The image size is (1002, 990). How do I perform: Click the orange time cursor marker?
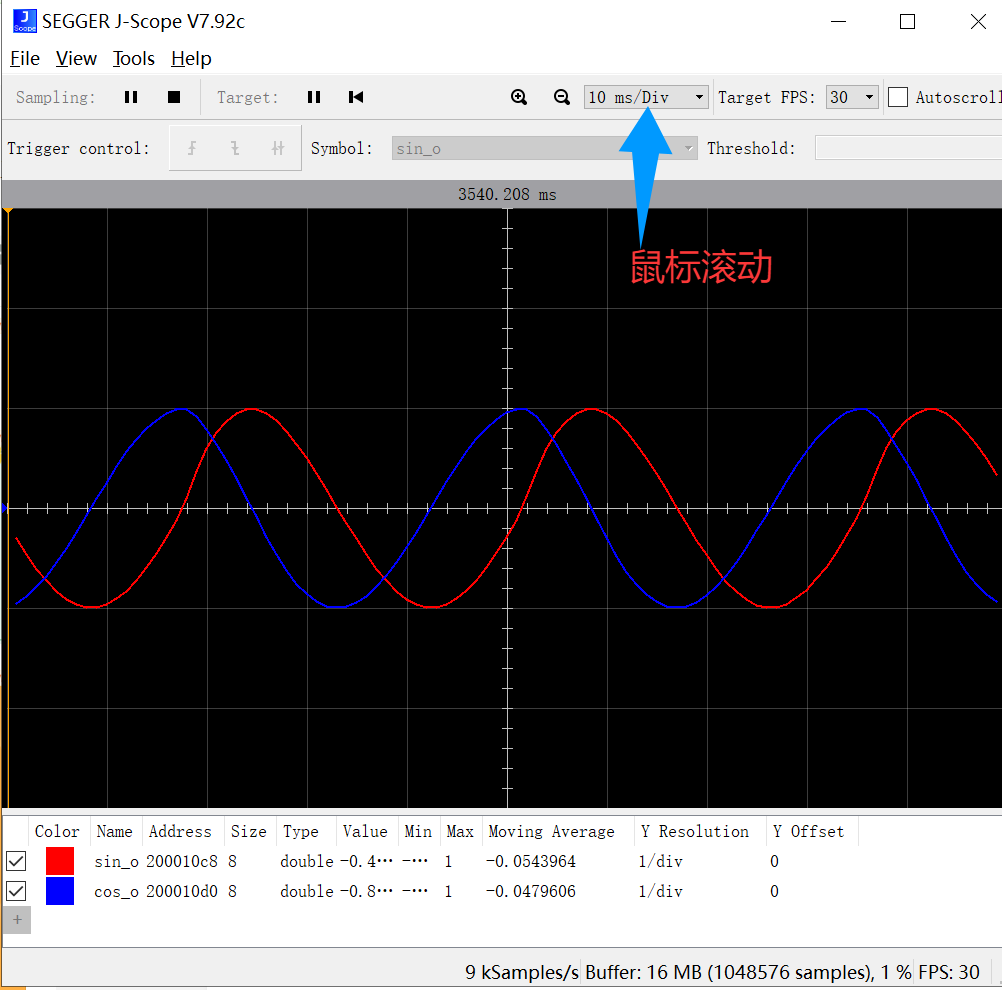tap(8, 212)
